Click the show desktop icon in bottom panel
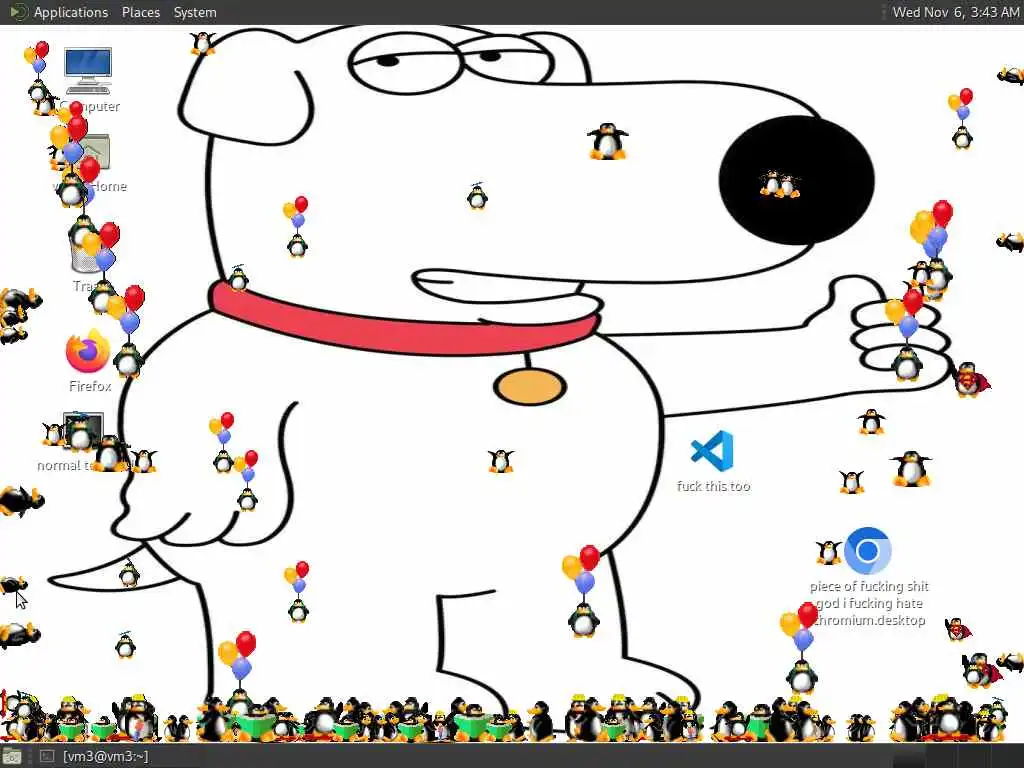The image size is (1024, 768). [x=12, y=757]
